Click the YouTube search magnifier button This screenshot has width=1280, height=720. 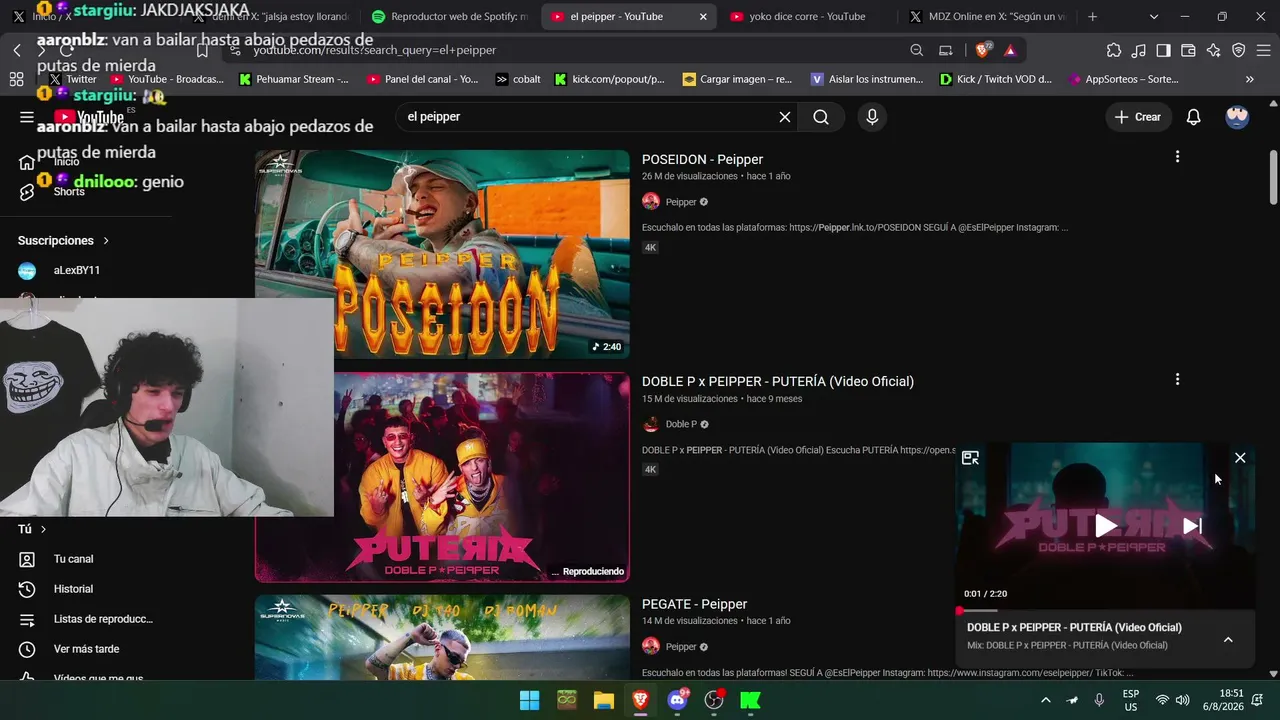[x=821, y=117]
